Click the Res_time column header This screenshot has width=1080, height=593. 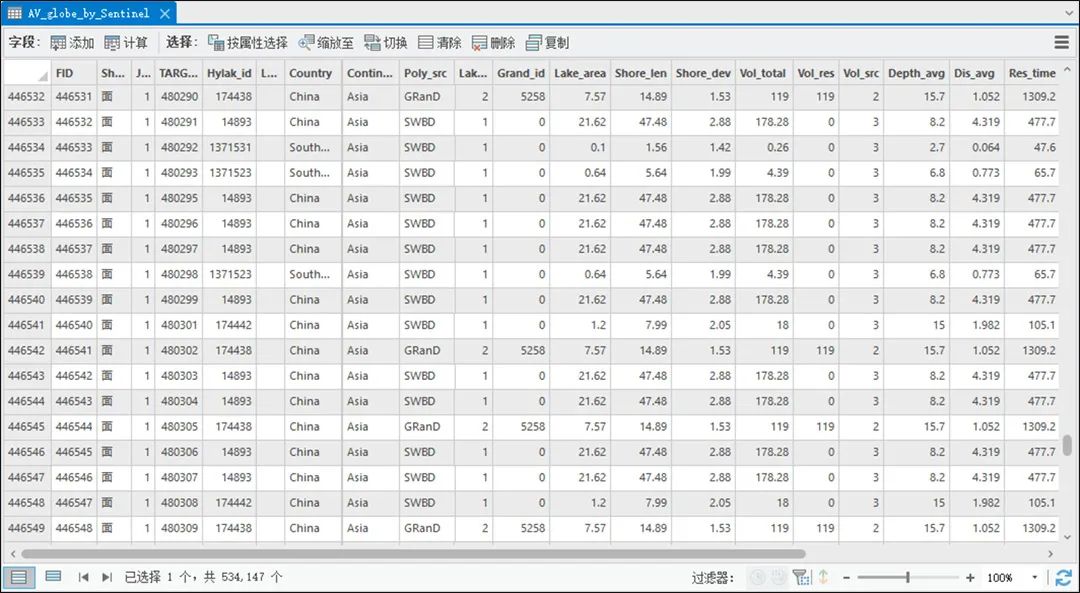[x=1032, y=73]
